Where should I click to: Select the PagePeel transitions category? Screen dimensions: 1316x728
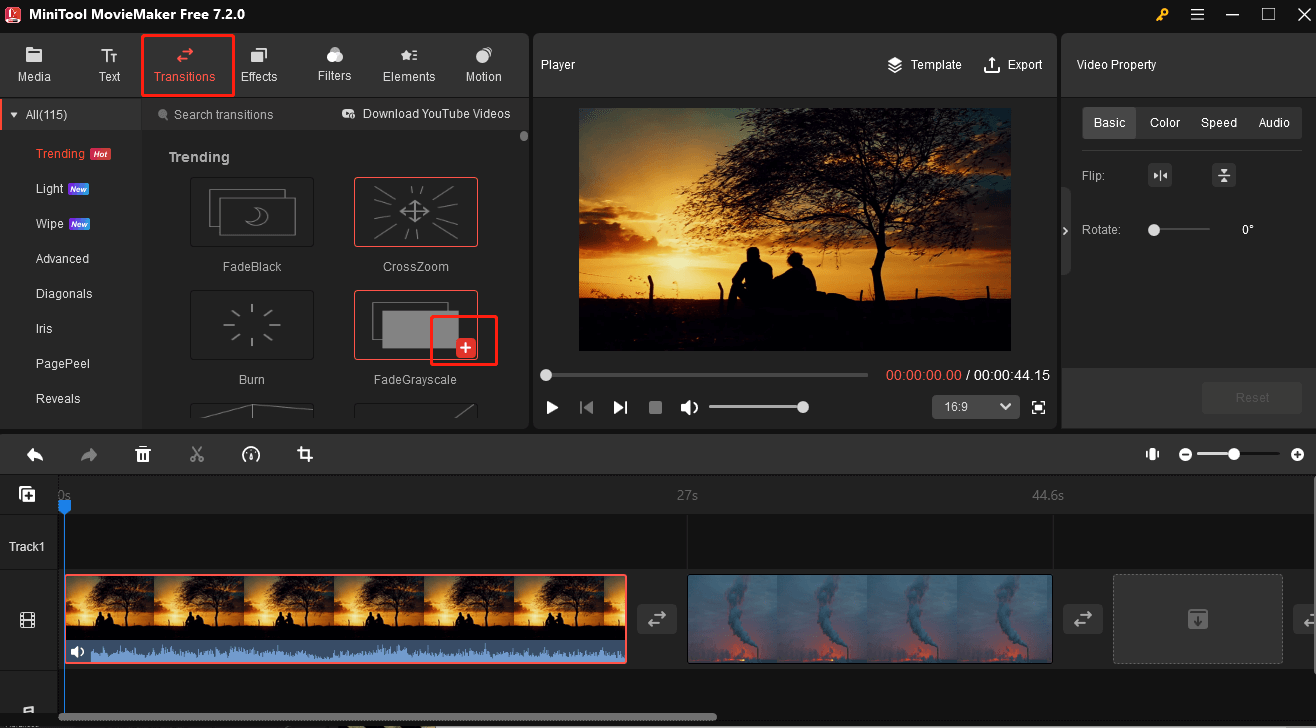point(63,364)
